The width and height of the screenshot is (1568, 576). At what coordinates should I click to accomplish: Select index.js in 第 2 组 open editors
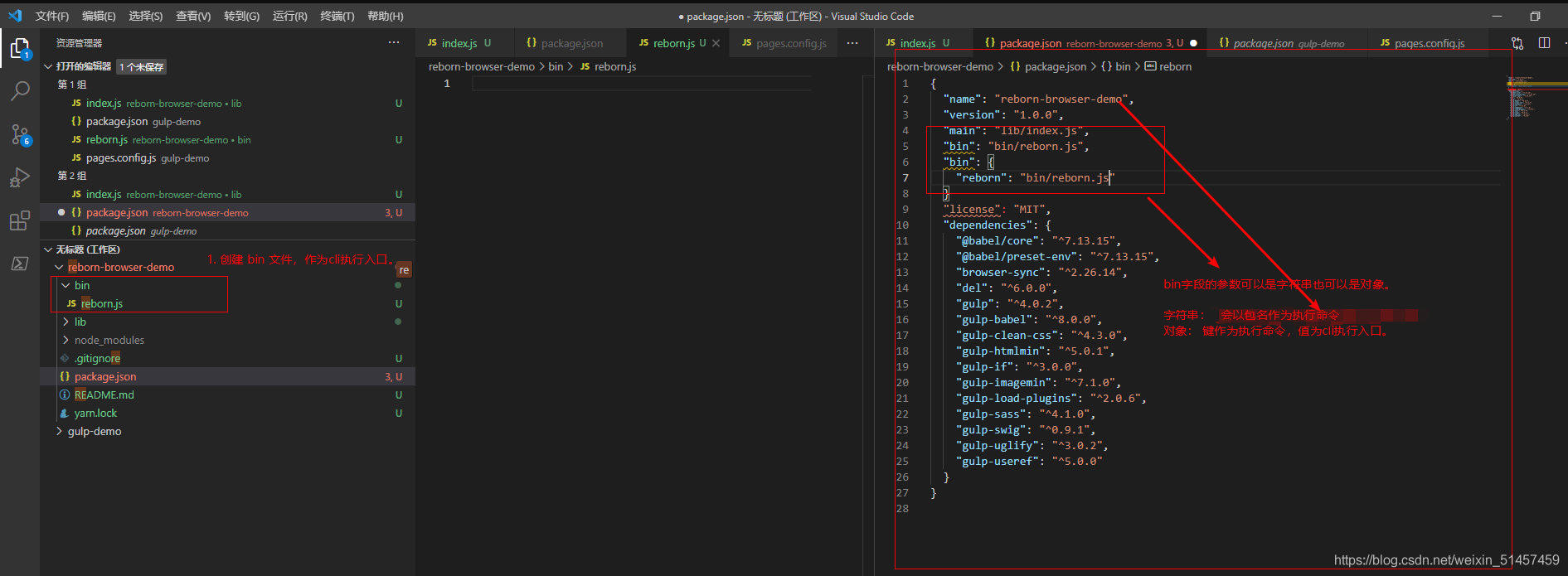click(x=228, y=194)
